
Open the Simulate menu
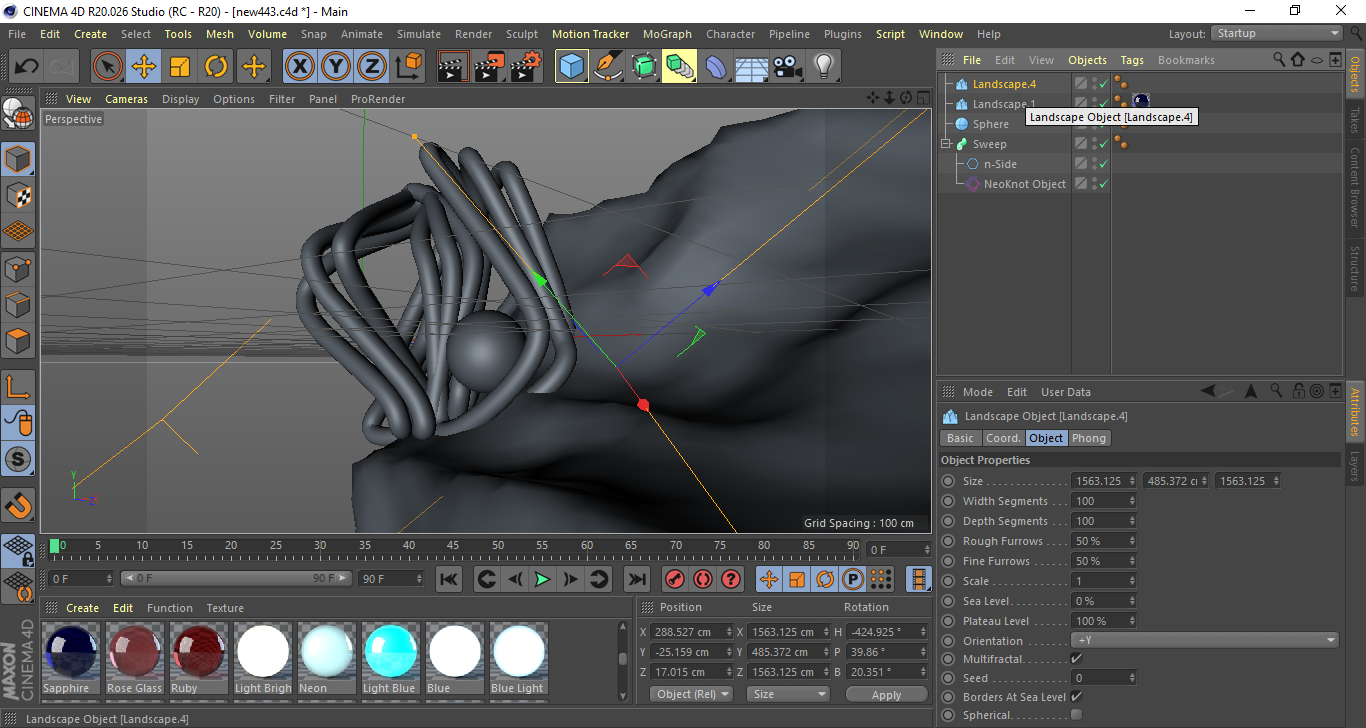tap(419, 34)
